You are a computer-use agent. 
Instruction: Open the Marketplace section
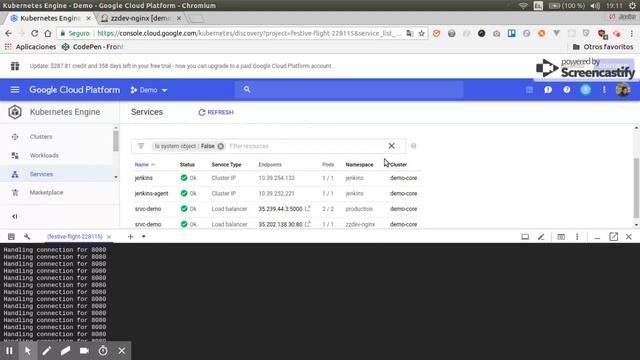click(46, 193)
